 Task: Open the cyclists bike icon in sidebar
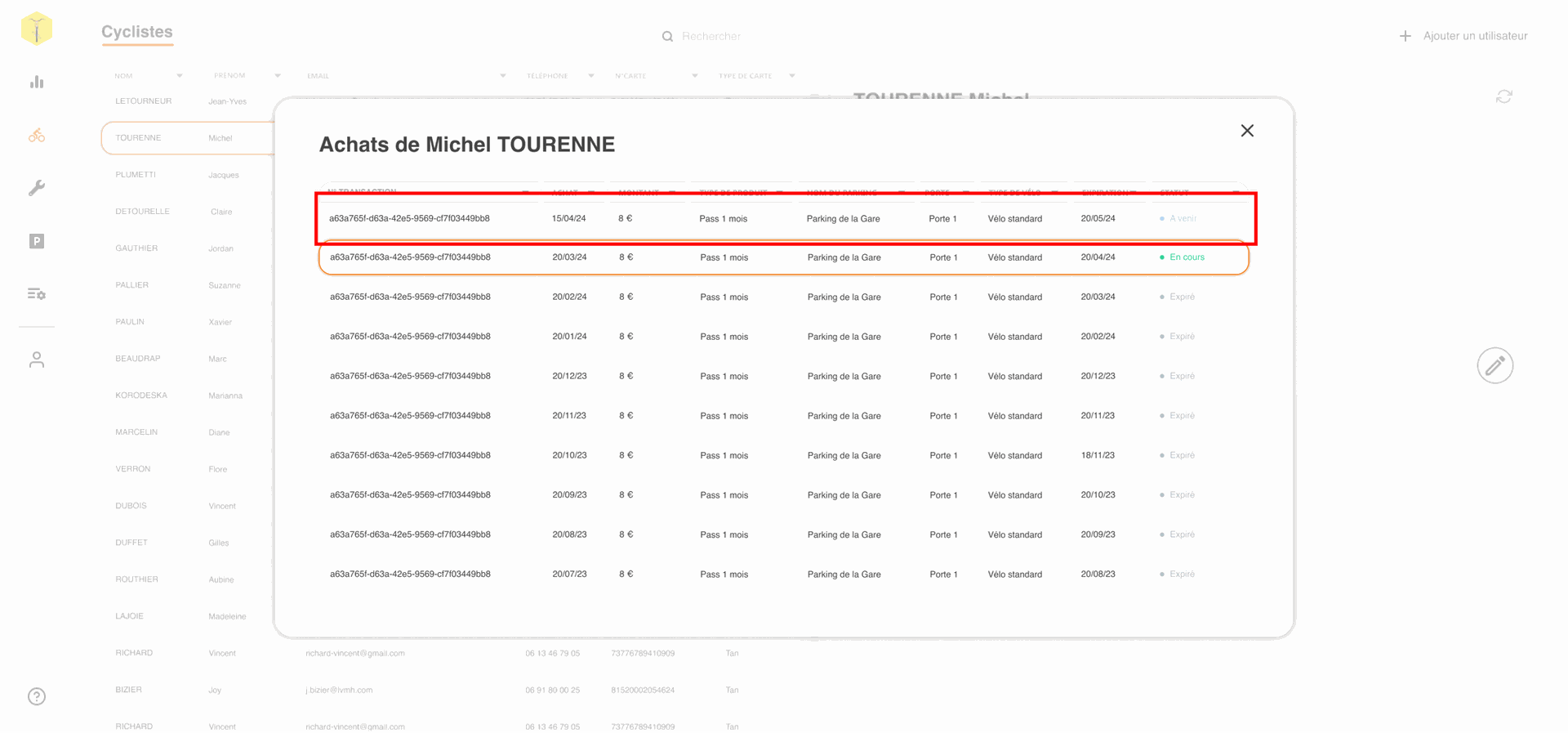pos(37,135)
